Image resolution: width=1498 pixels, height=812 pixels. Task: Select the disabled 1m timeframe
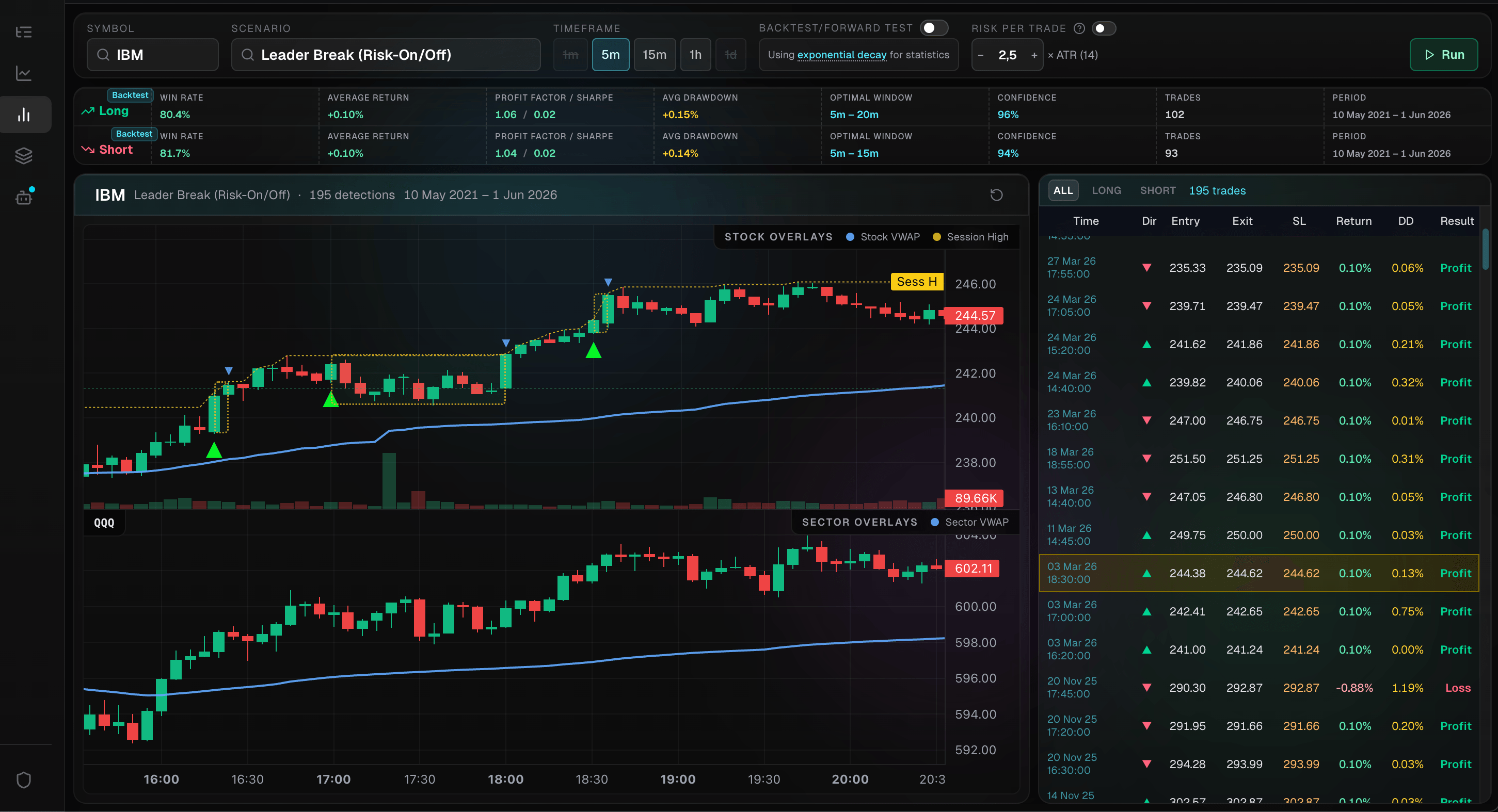[570, 55]
